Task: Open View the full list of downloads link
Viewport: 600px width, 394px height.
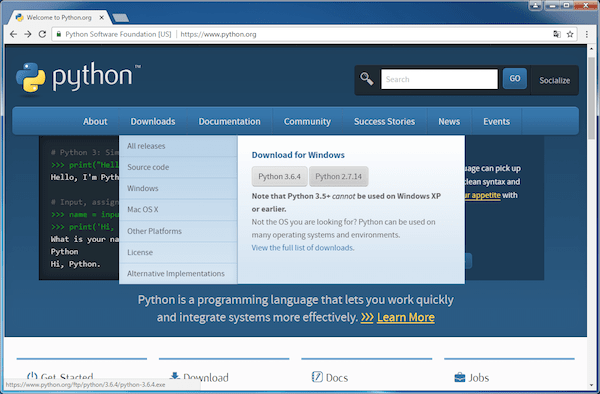Action: [303, 248]
